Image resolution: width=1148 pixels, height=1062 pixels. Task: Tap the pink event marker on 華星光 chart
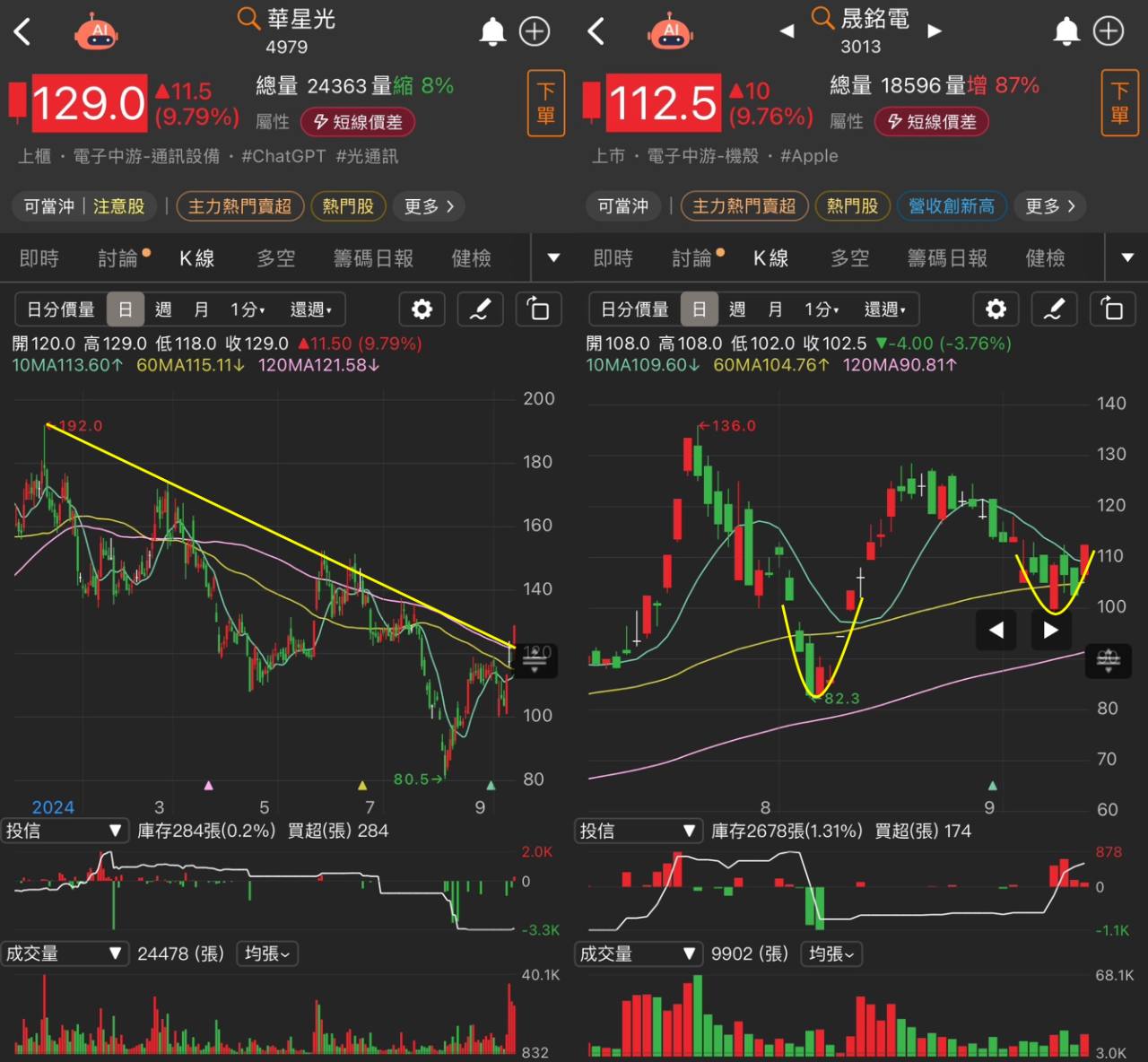[x=209, y=786]
